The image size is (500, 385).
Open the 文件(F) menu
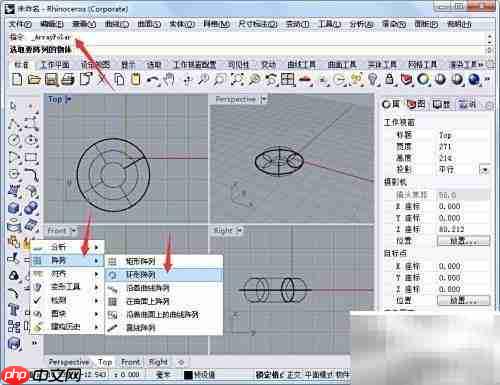tap(20, 24)
